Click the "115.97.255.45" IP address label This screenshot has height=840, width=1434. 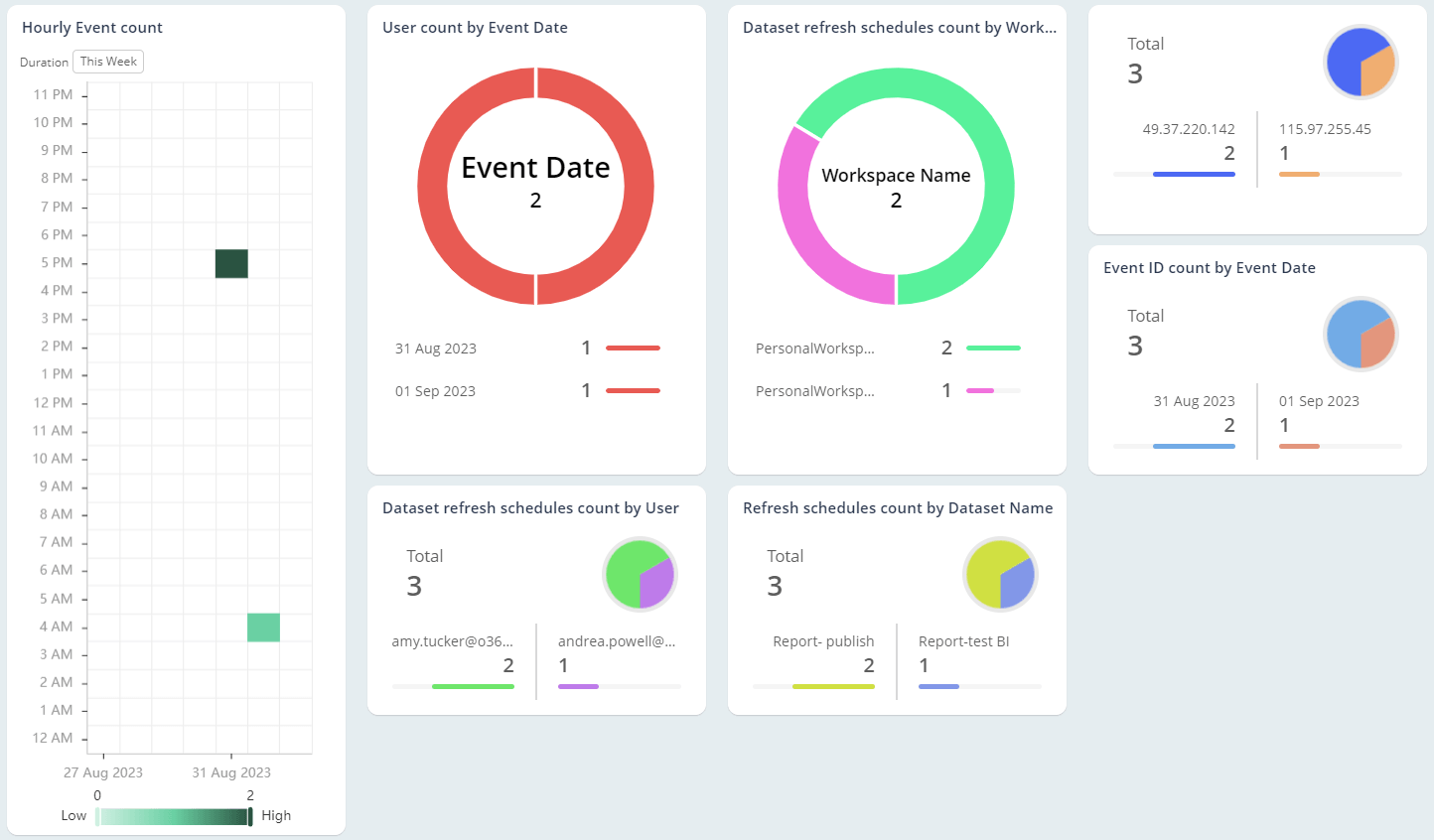(1325, 128)
